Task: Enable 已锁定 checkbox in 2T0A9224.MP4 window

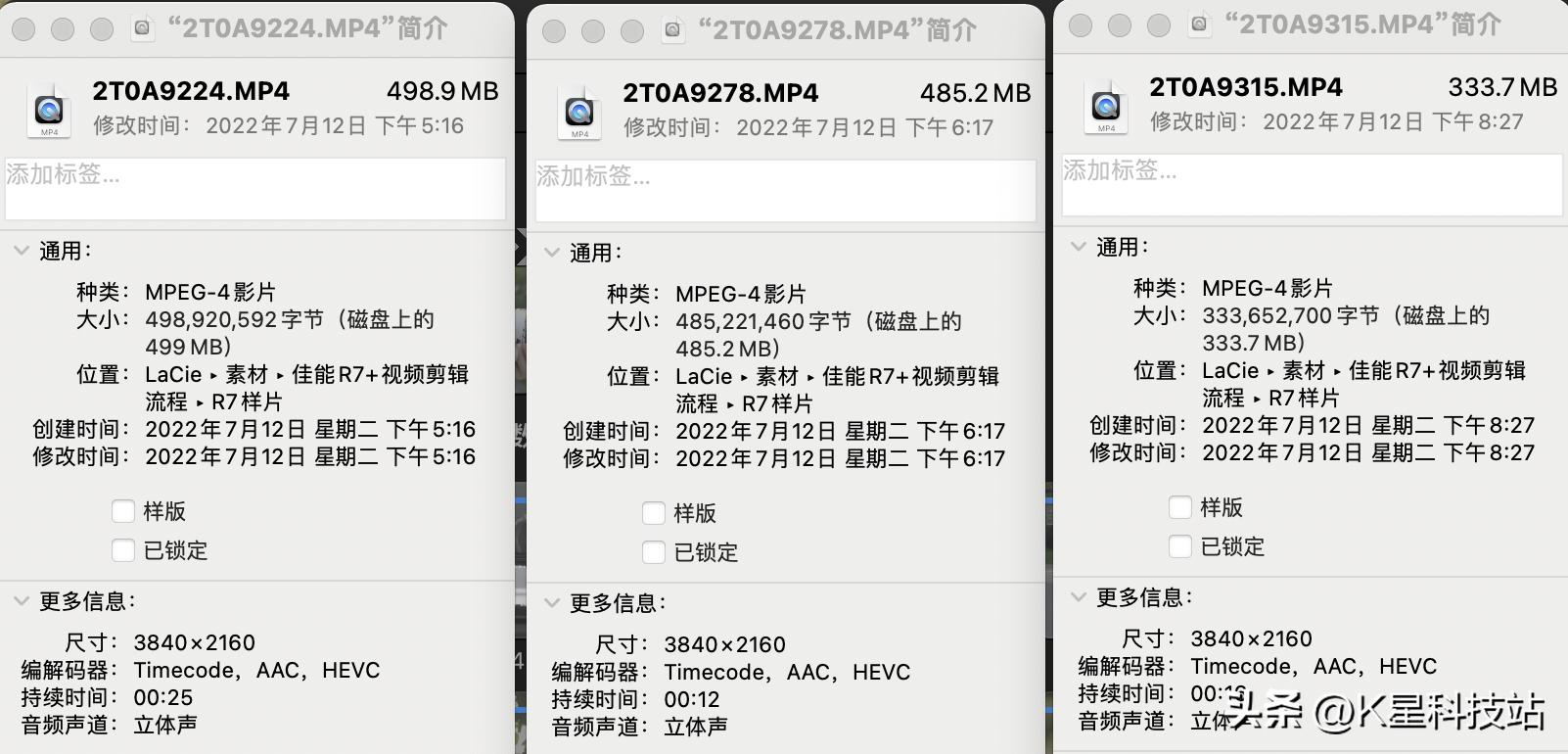Action: pos(123,550)
